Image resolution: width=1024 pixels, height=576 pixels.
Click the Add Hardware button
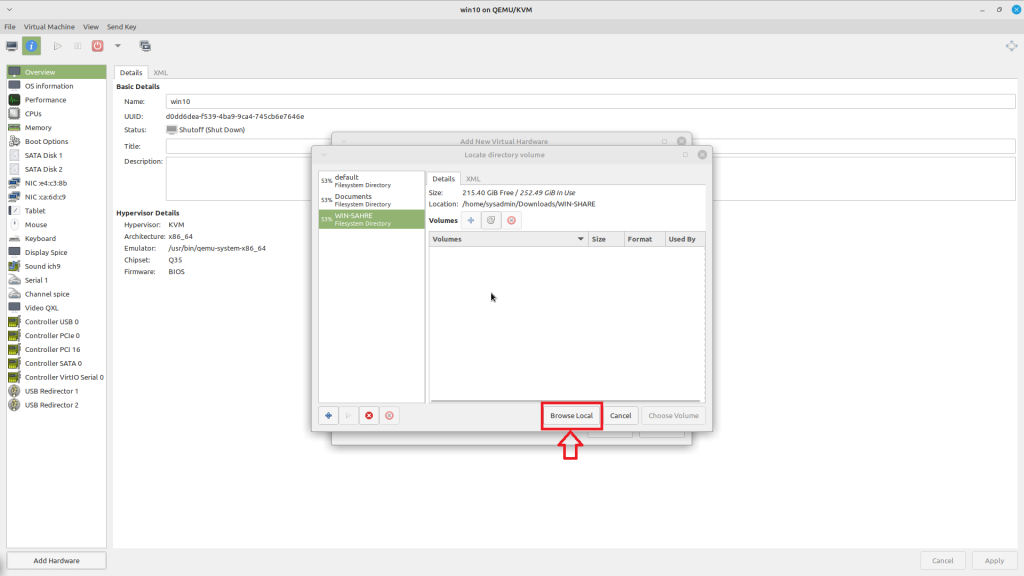(56, 560)
